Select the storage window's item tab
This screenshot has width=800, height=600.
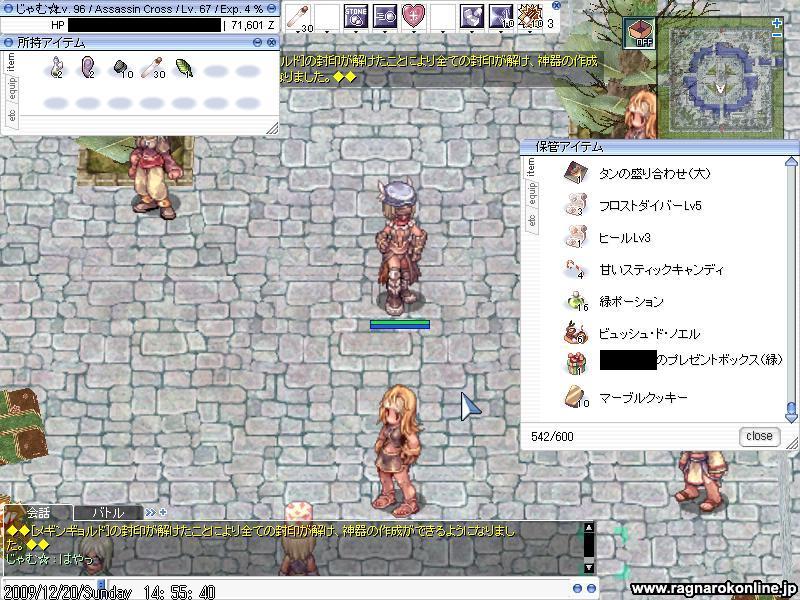(531, 166)
